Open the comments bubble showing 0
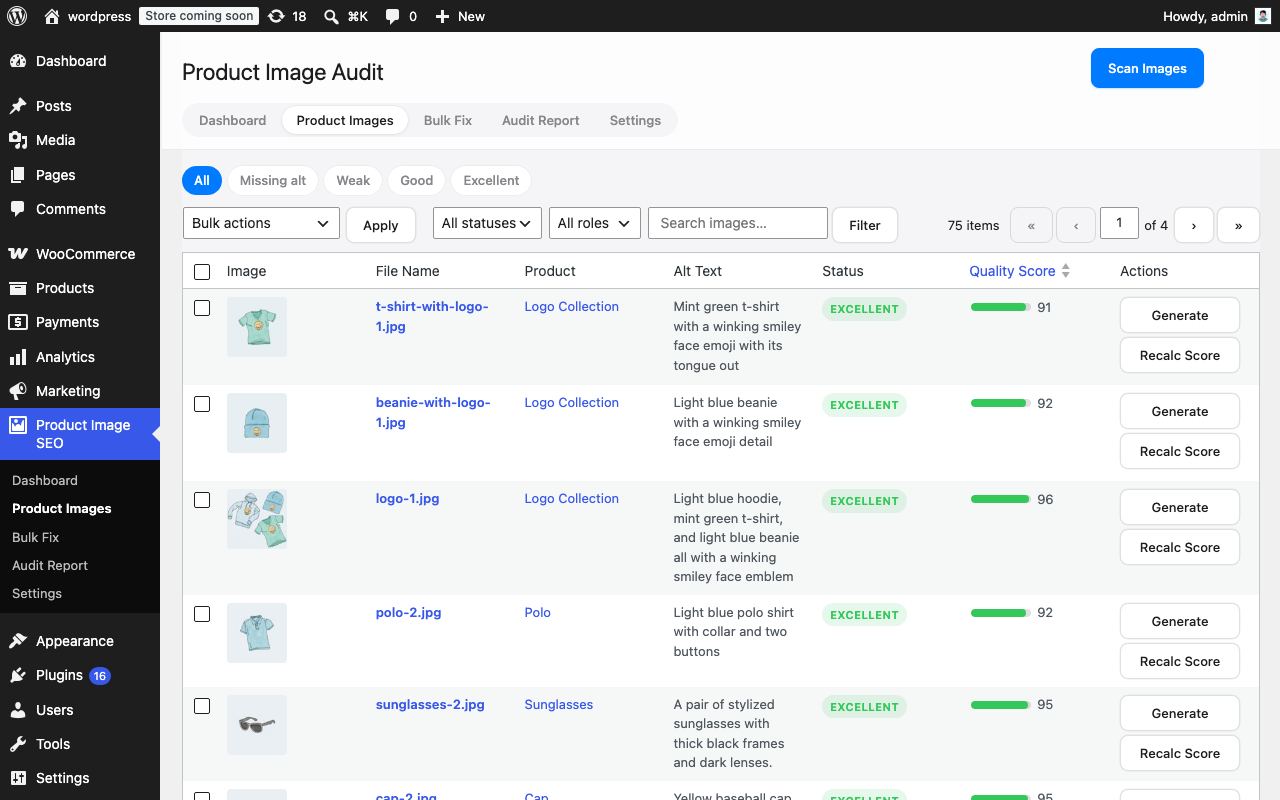 pyautogui.click(x=393, y=17)
